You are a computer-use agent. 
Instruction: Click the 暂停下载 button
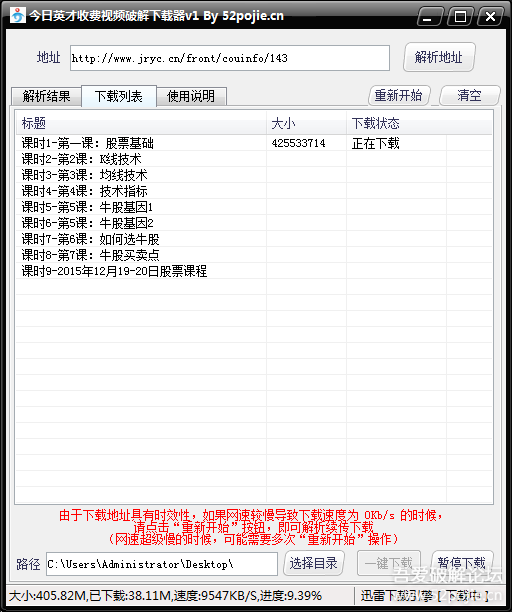tap(462, 563)
